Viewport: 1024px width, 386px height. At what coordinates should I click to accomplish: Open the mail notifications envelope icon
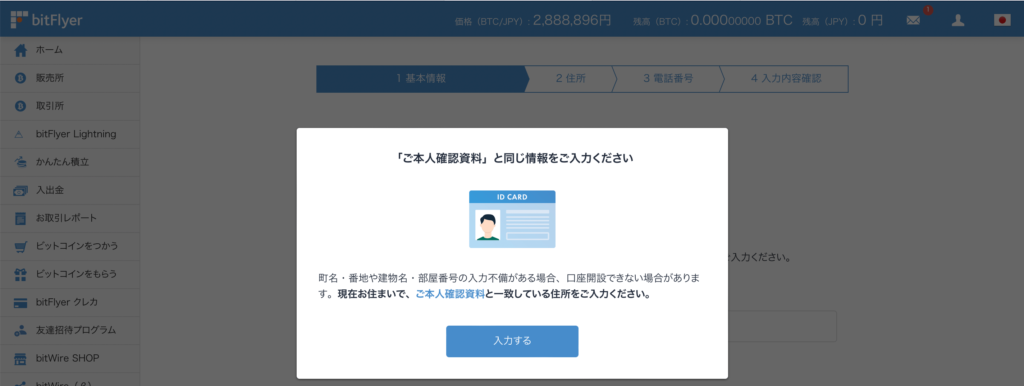913,20
